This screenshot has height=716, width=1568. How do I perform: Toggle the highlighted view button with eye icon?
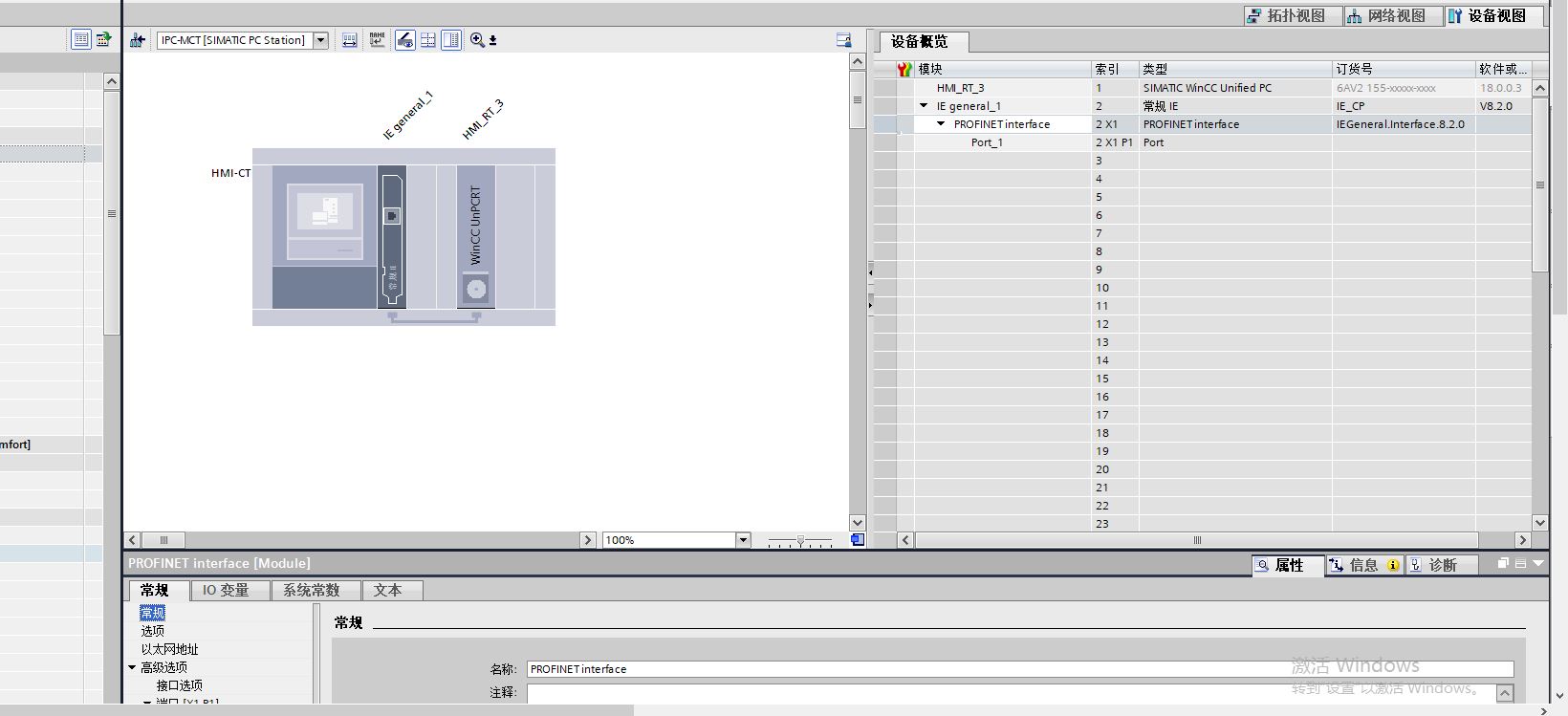(x=405, y=40)
